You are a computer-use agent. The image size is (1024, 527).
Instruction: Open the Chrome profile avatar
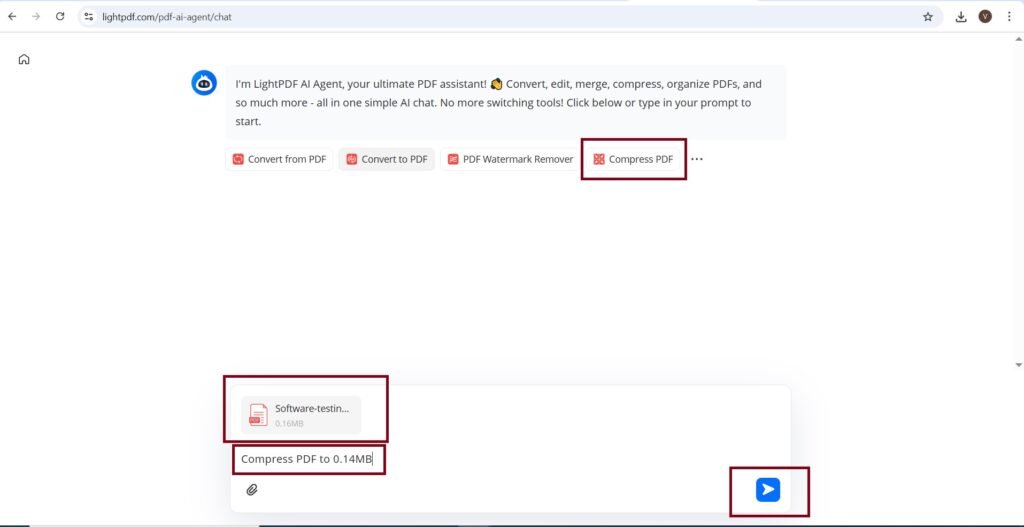[x=985, y=17]
